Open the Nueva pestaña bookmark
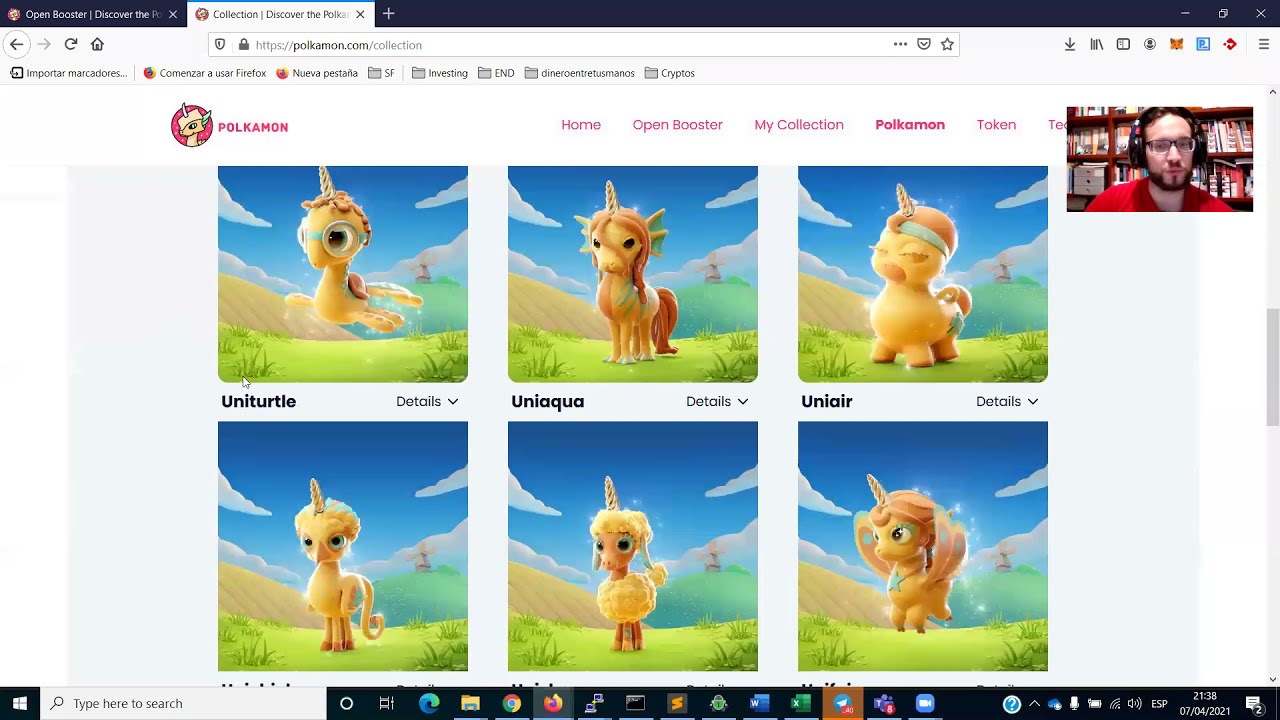Image resolution: width=1280 pixels, height=720 pixels. point(316,73)
